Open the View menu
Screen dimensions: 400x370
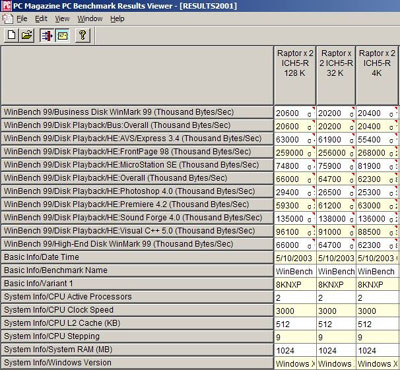point(62,19)
